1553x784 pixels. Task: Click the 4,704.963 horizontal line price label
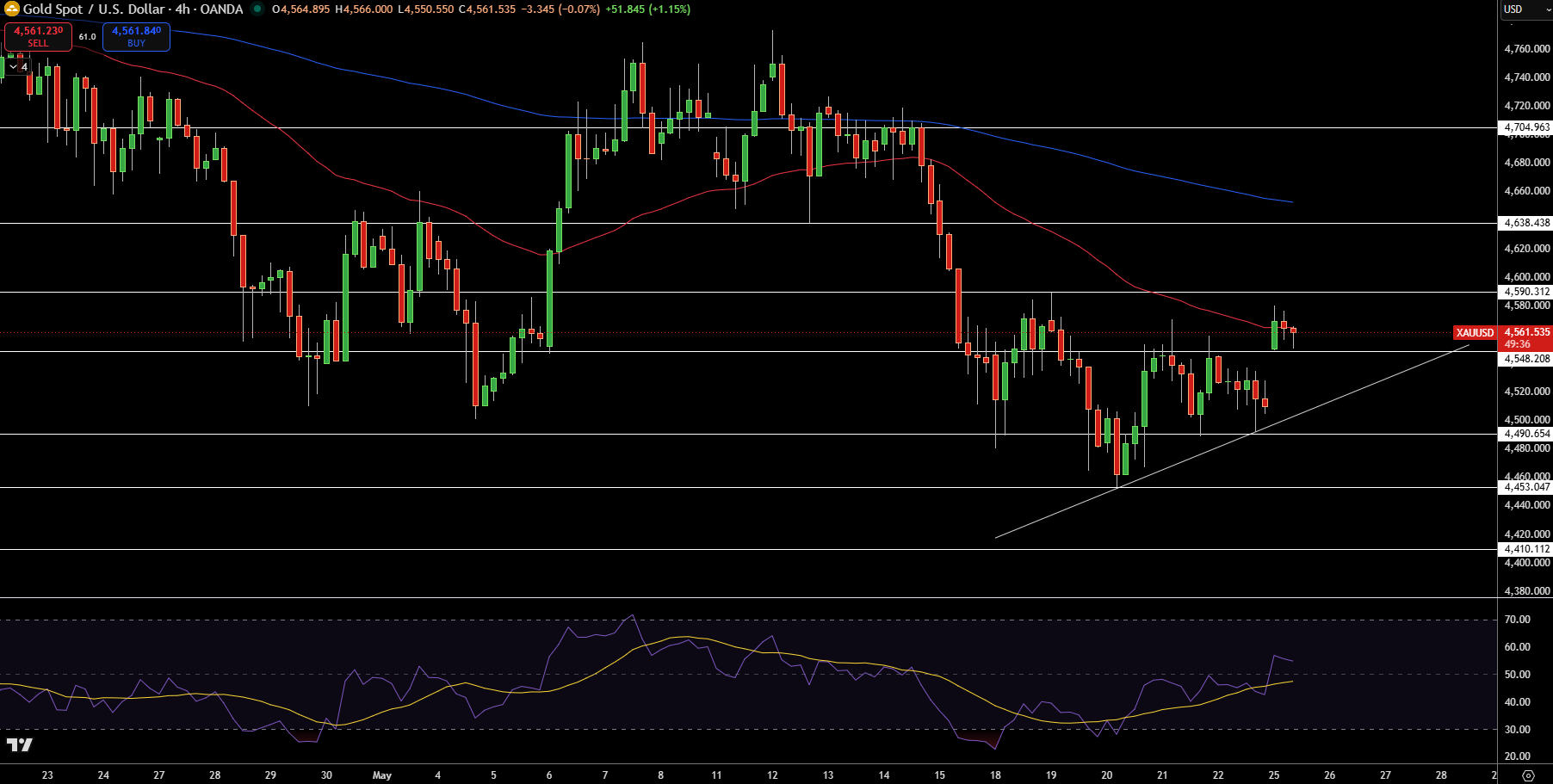[x=1526, y=127]
